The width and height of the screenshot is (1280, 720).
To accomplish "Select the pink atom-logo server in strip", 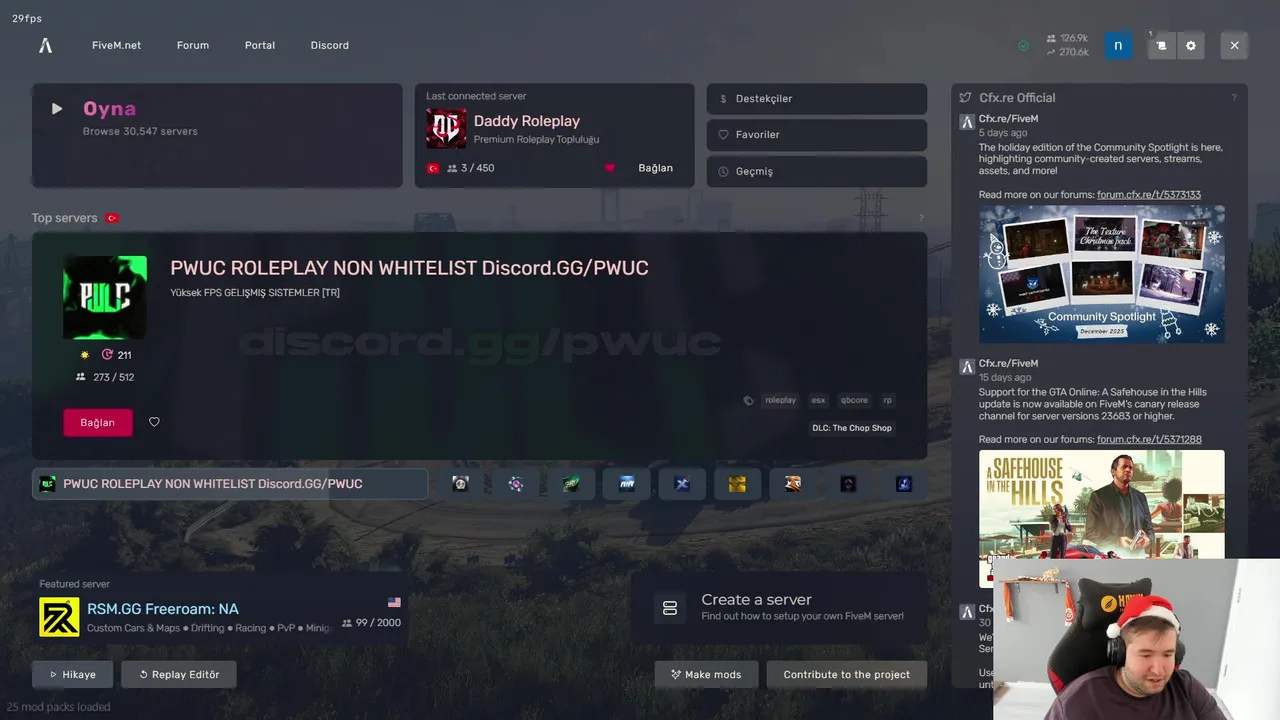I will pos(516,484).
